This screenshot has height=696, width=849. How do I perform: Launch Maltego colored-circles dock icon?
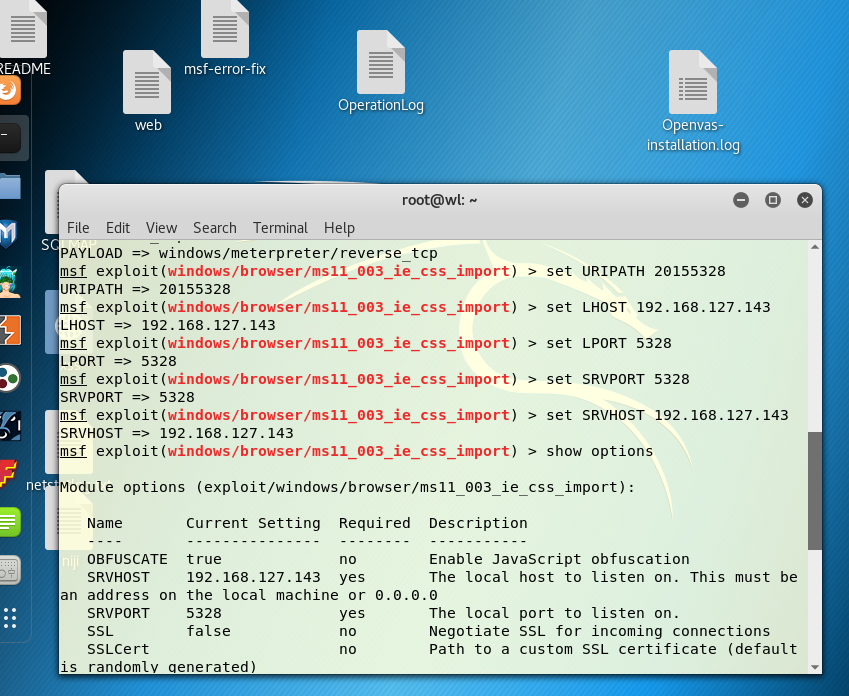pos(9,378)
